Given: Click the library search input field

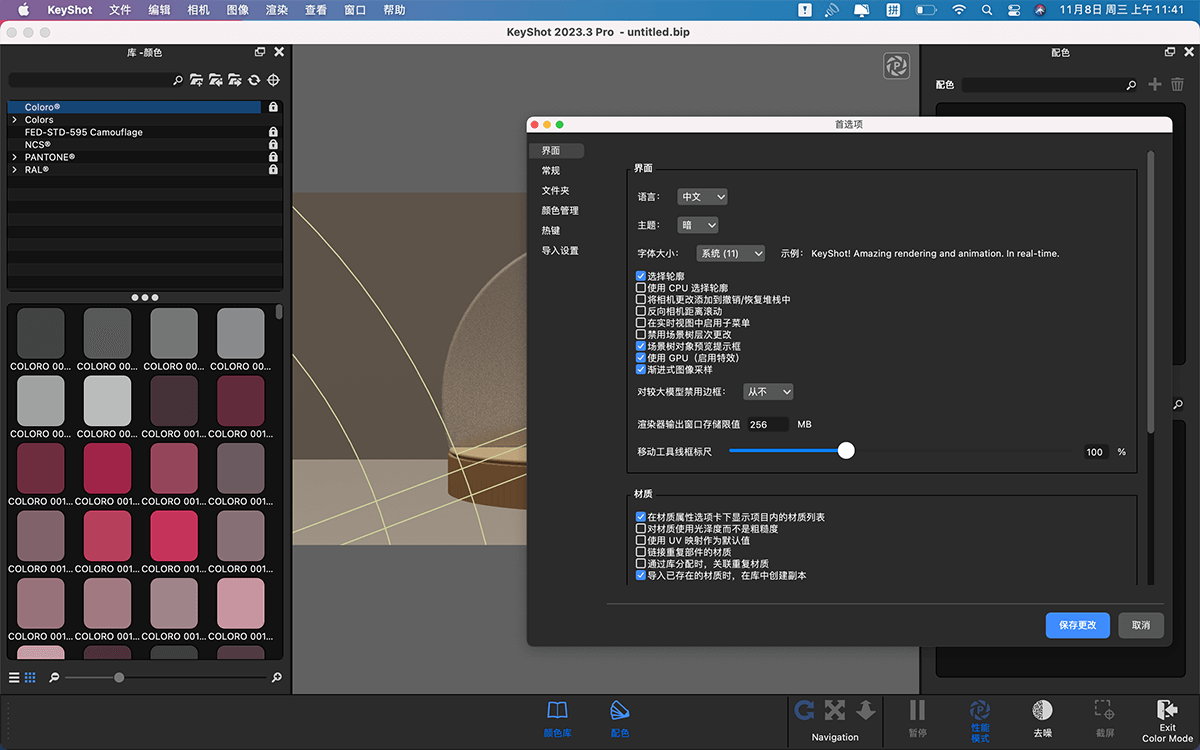Looking at the screenshot, I should (x=90, y=80).
